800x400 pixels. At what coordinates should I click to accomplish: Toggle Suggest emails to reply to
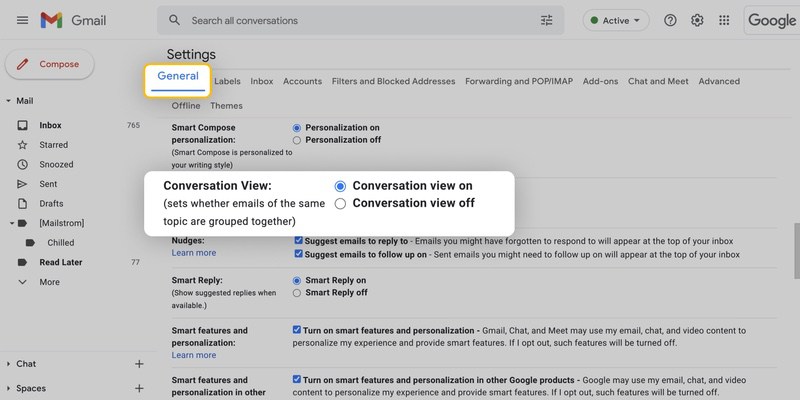tap(298, 240)
